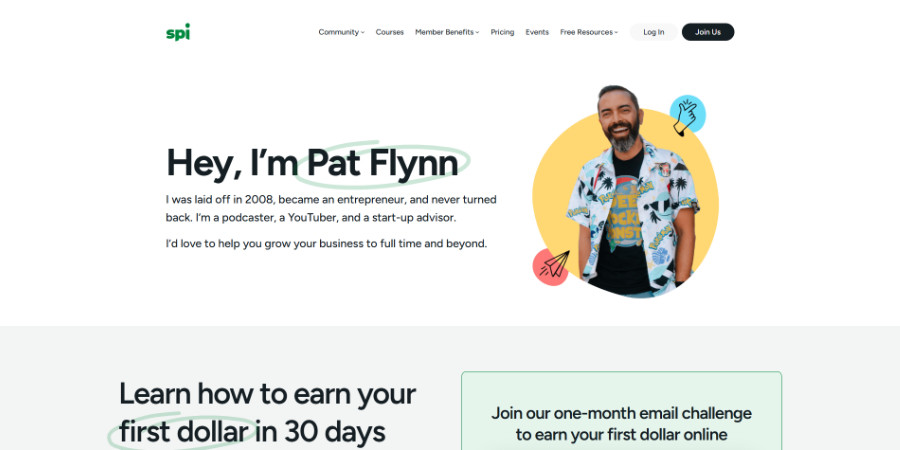Viewport: 900px width, 450px height.
Task: Click the 'Hey, I'm Pat Flynn' heading
Action: point(312,163)
